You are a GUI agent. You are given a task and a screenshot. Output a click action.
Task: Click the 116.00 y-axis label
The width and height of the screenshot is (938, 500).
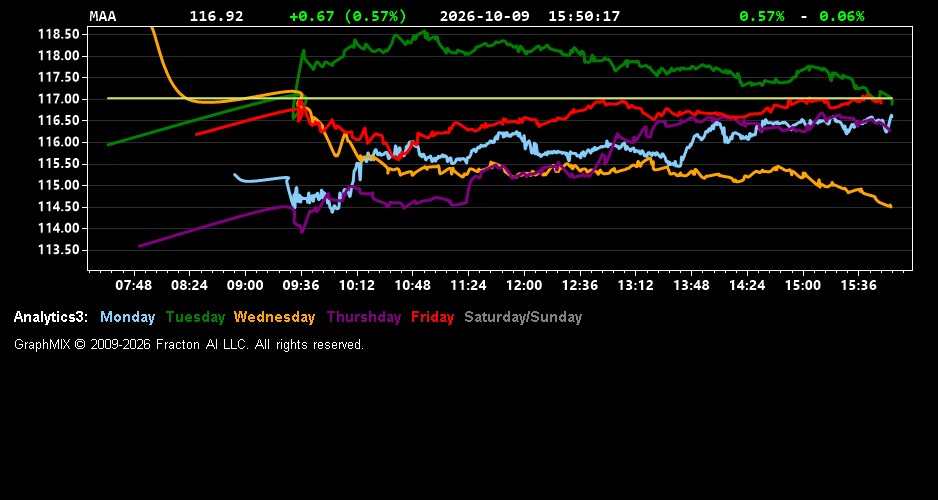59,142
